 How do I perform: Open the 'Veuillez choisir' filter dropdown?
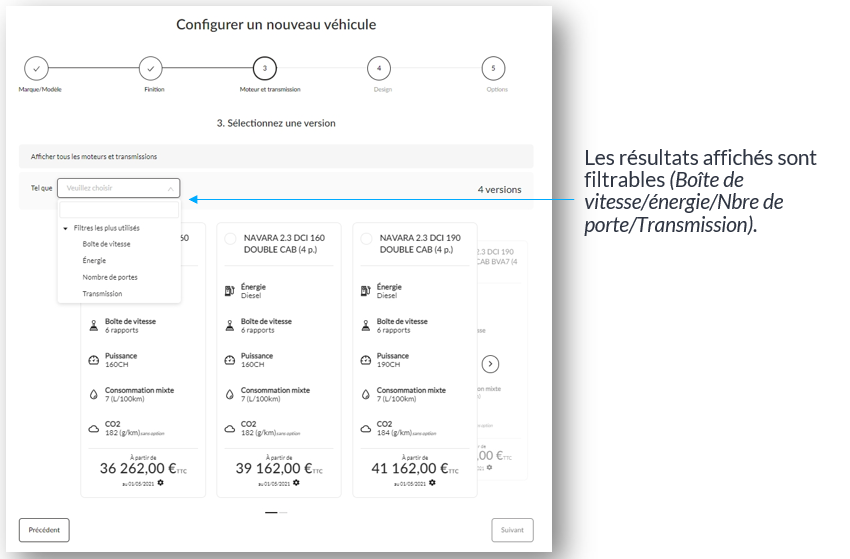coord(119,188)
